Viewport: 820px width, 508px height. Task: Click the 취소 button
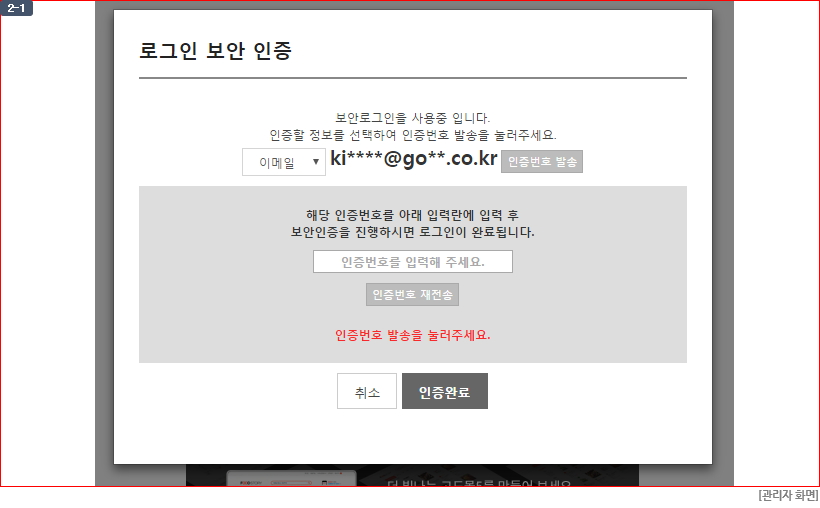pyautogui.click(x=367, y=391)
